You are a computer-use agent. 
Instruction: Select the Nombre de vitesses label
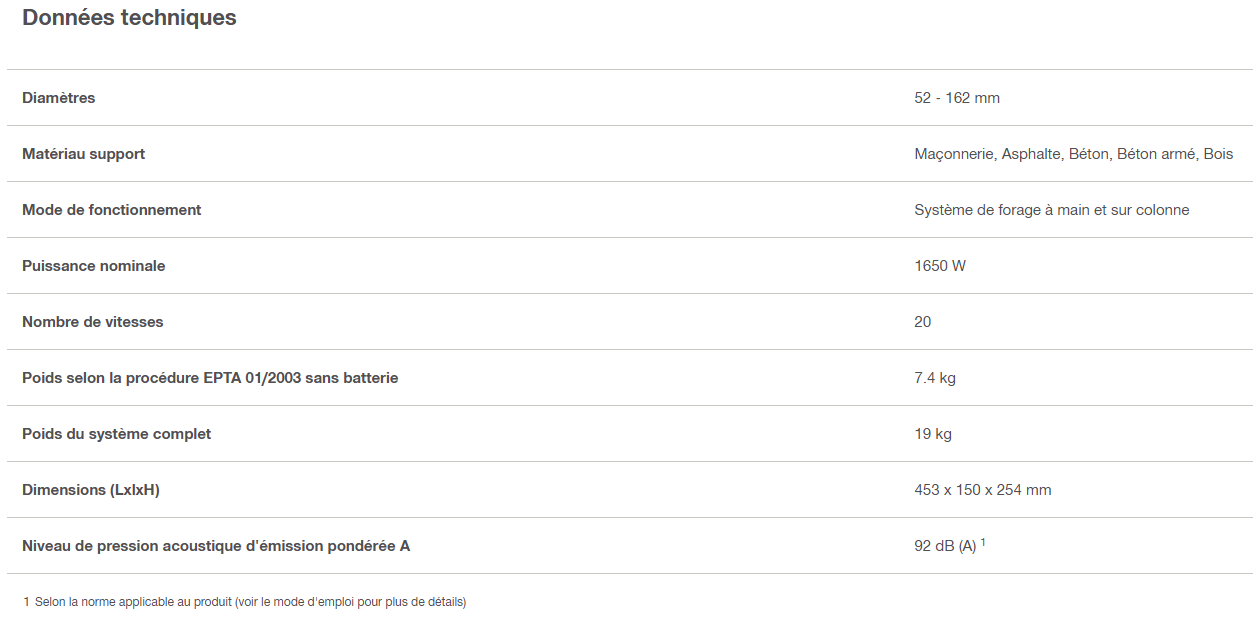click(93, 322)
